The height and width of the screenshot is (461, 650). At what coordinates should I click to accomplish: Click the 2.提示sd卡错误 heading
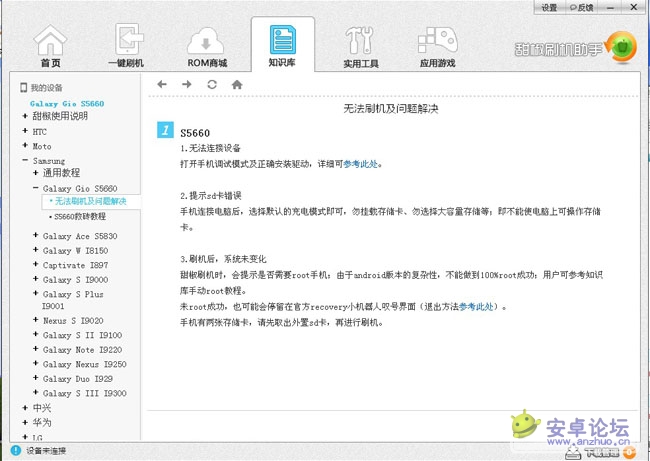211,196
